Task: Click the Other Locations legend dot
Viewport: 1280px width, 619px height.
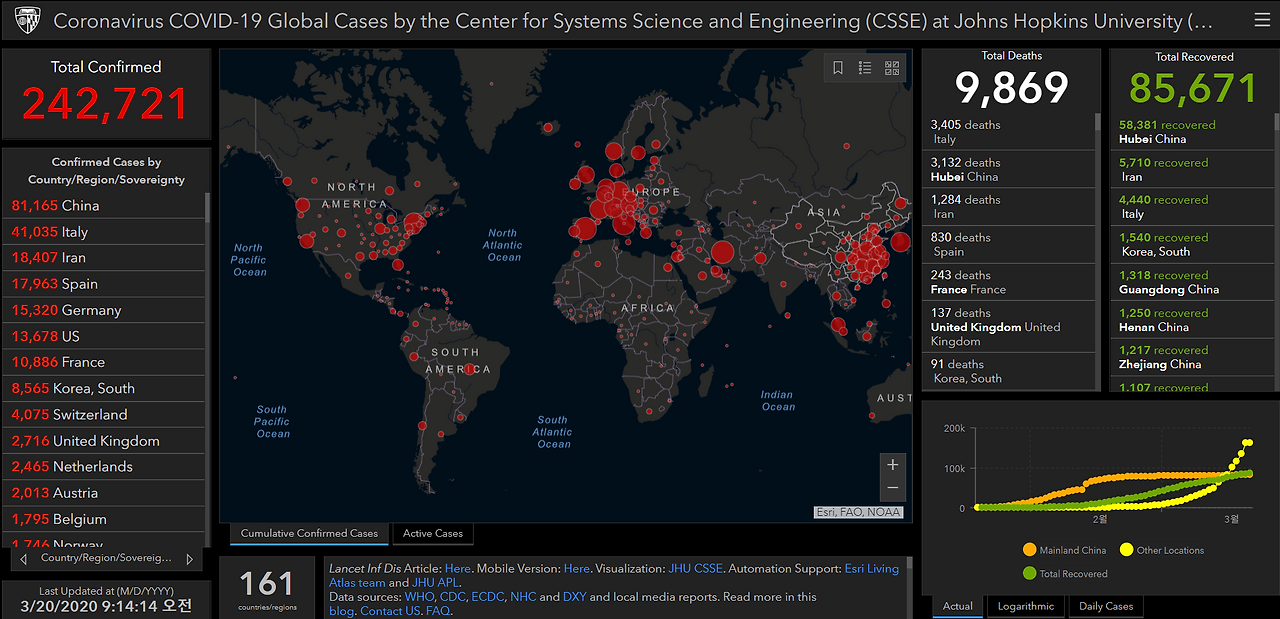Action: point(1126,550)
